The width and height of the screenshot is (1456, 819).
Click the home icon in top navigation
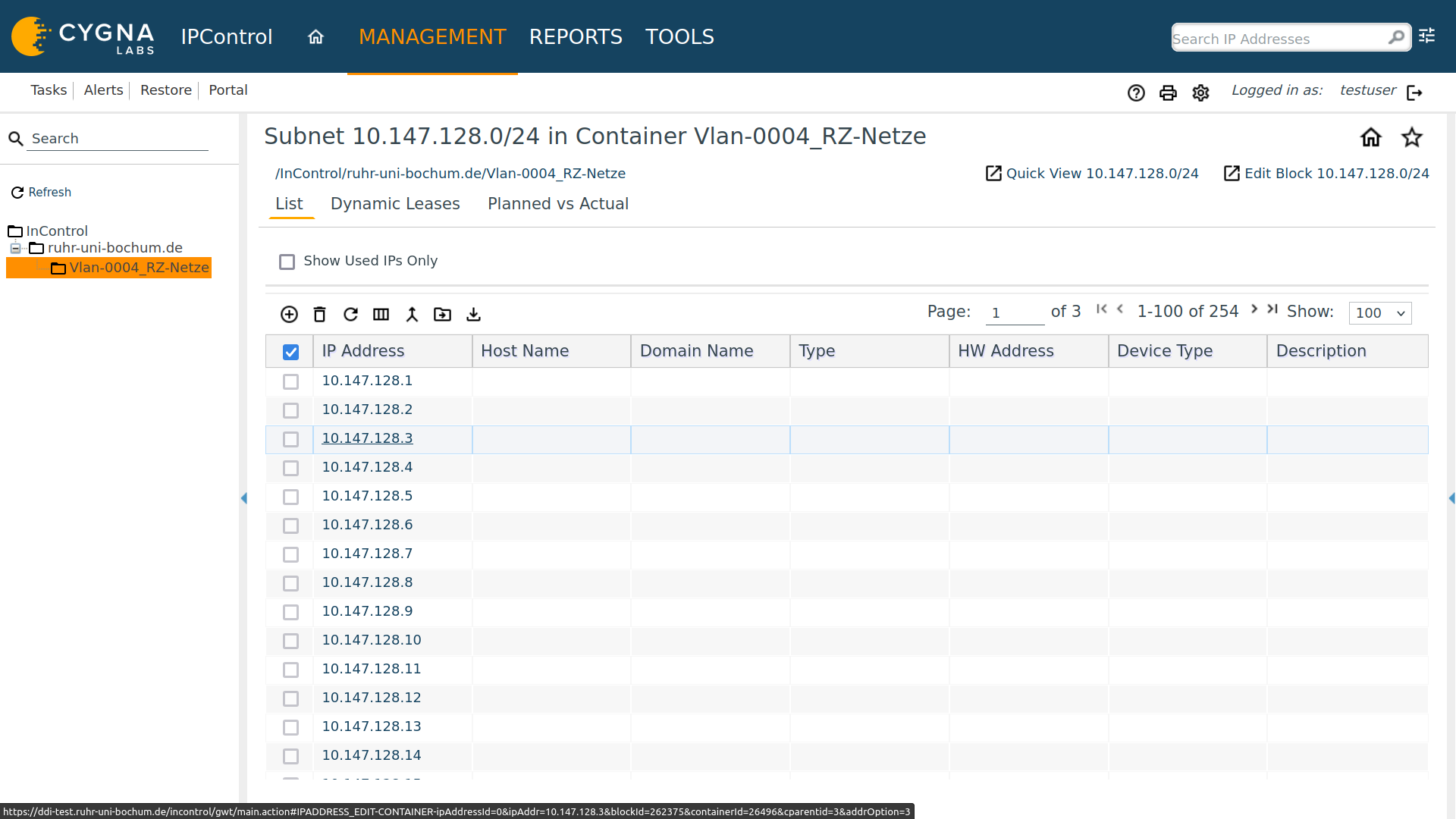[x=315, y=36]
